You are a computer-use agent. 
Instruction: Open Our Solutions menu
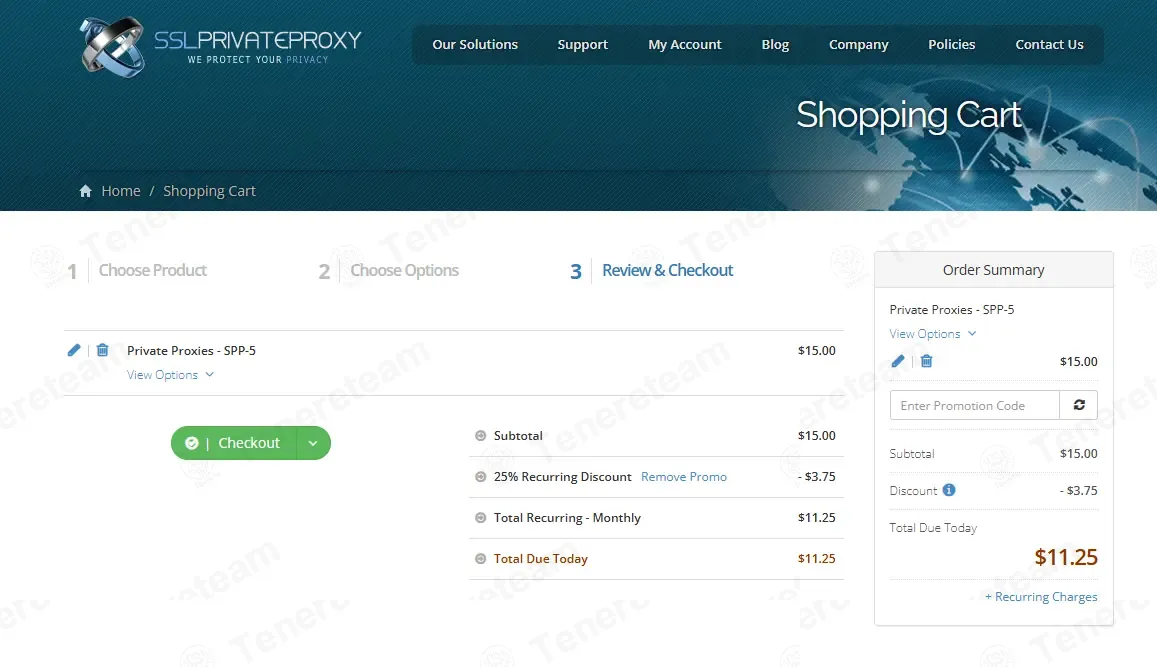tap(475, 44)
